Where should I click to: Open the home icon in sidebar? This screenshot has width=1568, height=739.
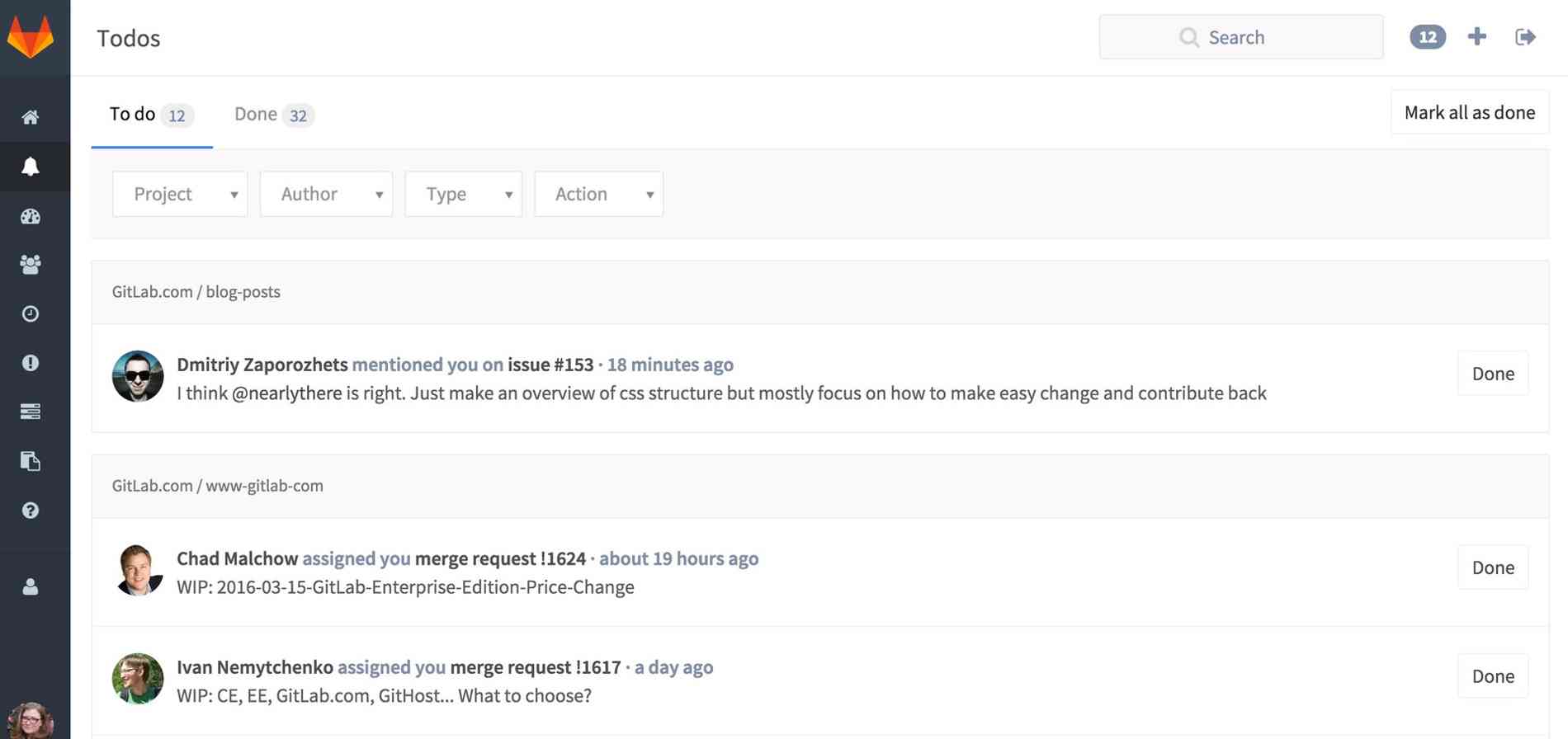pos(31,117)
